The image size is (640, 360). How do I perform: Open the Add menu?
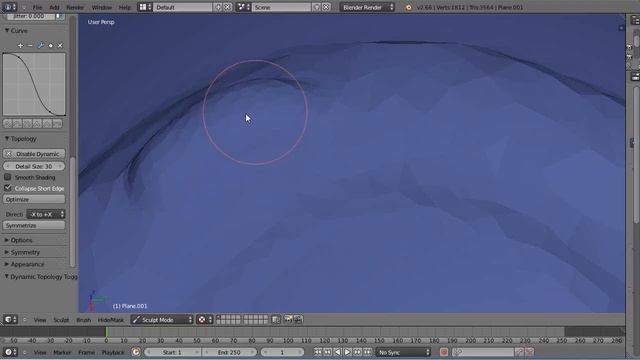pos(54,7)
